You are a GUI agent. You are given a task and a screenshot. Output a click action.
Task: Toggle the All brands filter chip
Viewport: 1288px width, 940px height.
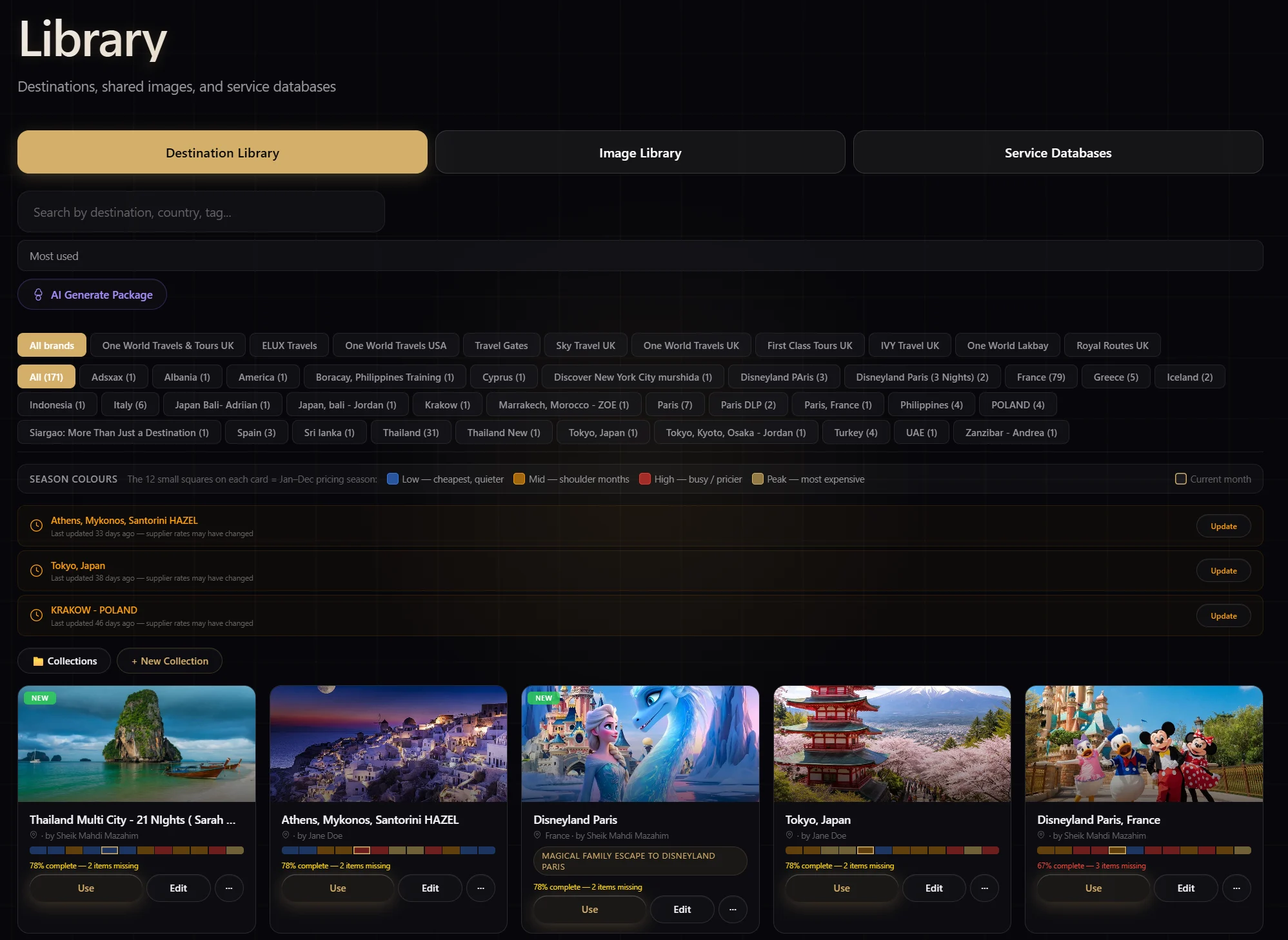coord(52,345)
